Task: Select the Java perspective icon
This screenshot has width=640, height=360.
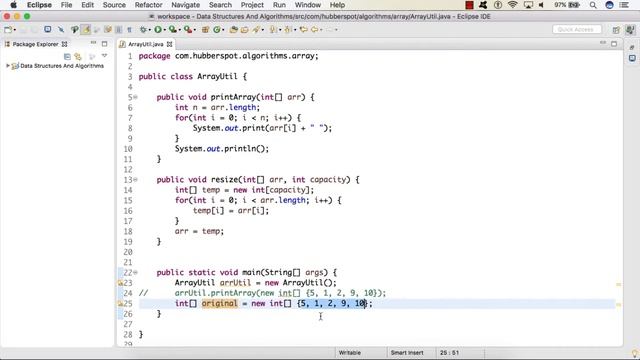Action: [630, 30]
